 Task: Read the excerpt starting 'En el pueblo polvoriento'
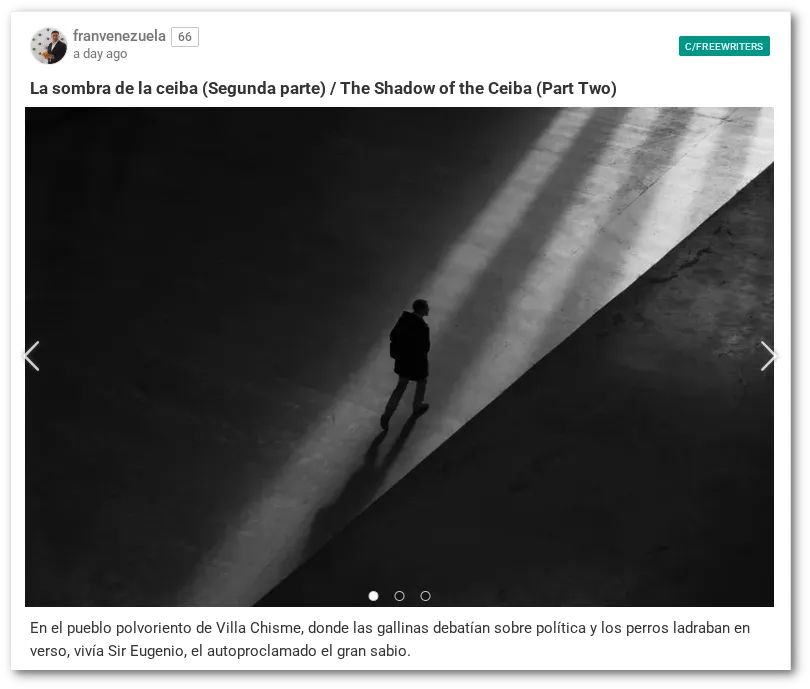(390, 639)
